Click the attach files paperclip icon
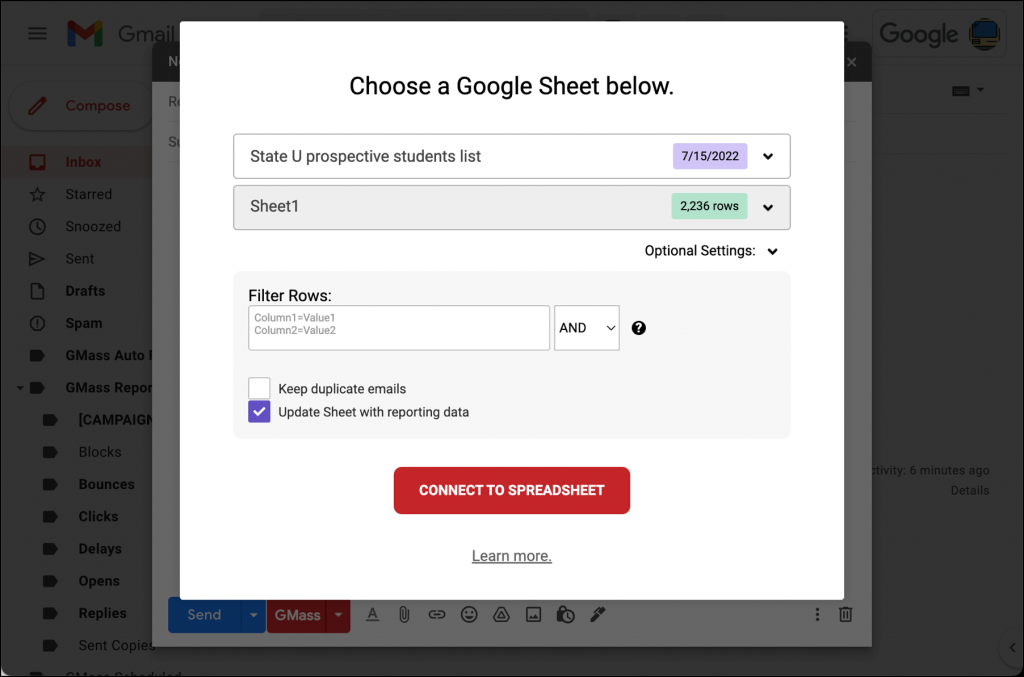Image resolution: width=1024 pixels, height=677 pixels. click(x=404, y=614)
